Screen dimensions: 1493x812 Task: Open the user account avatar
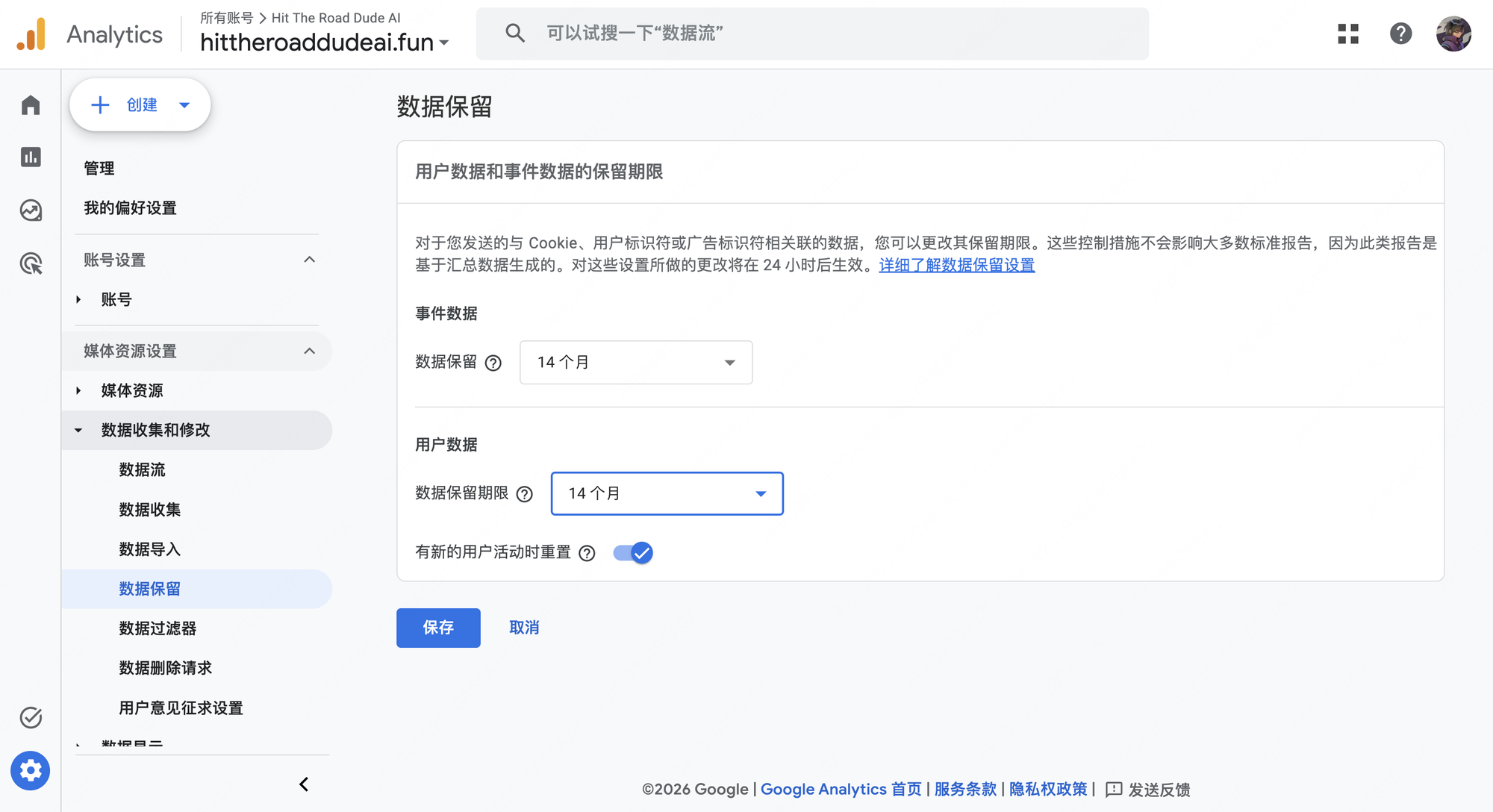[1453, 34]
